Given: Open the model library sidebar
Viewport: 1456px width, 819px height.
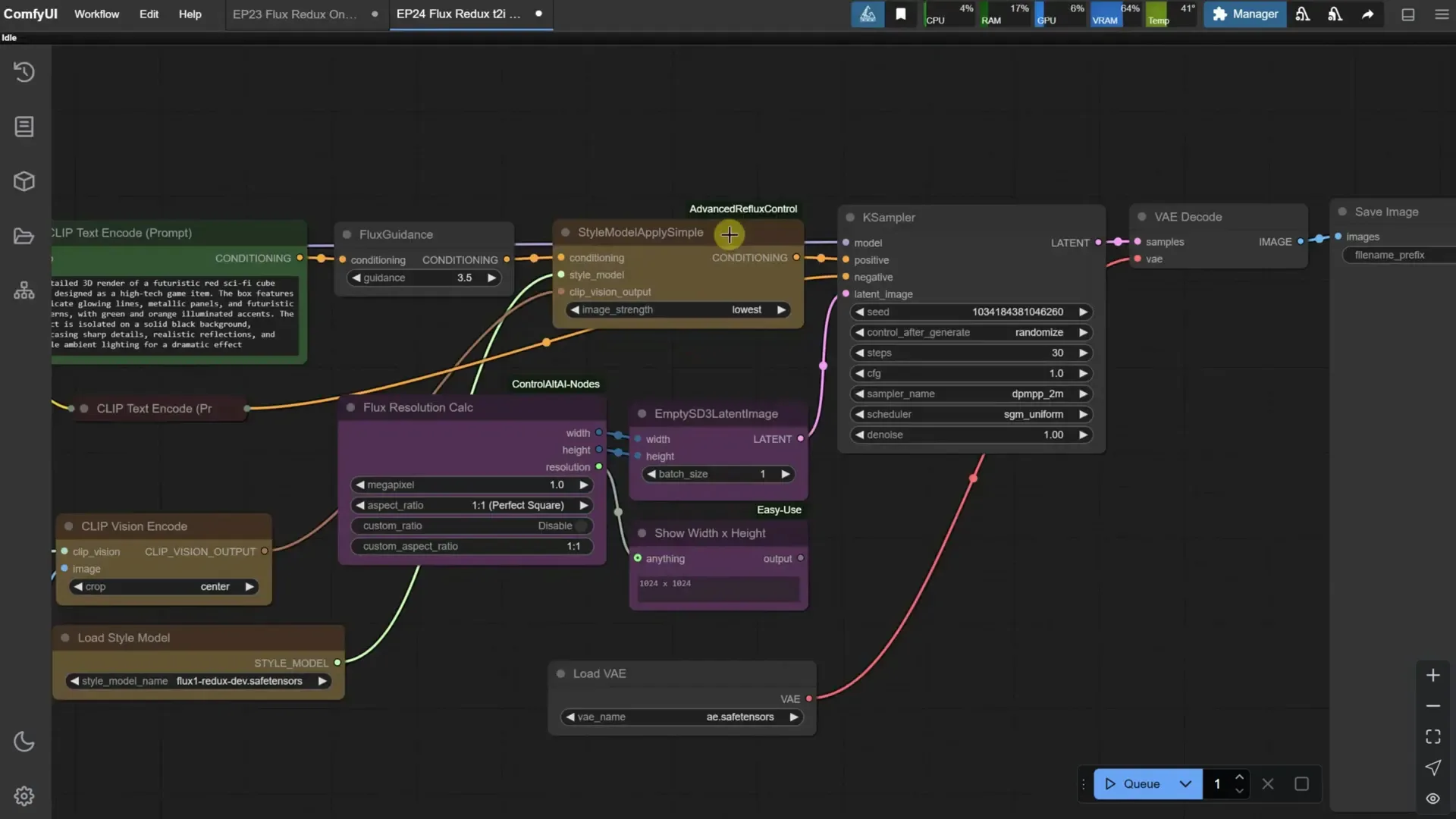Looking at the screenshot, I should point(24,181).
